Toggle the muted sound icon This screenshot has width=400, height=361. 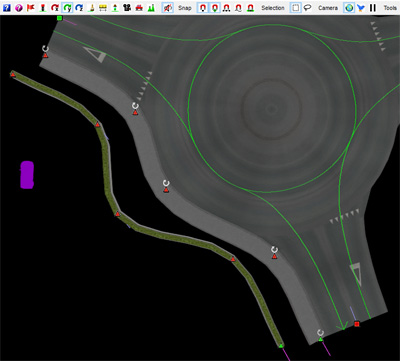pyautogui.click(x=168, y=8)
